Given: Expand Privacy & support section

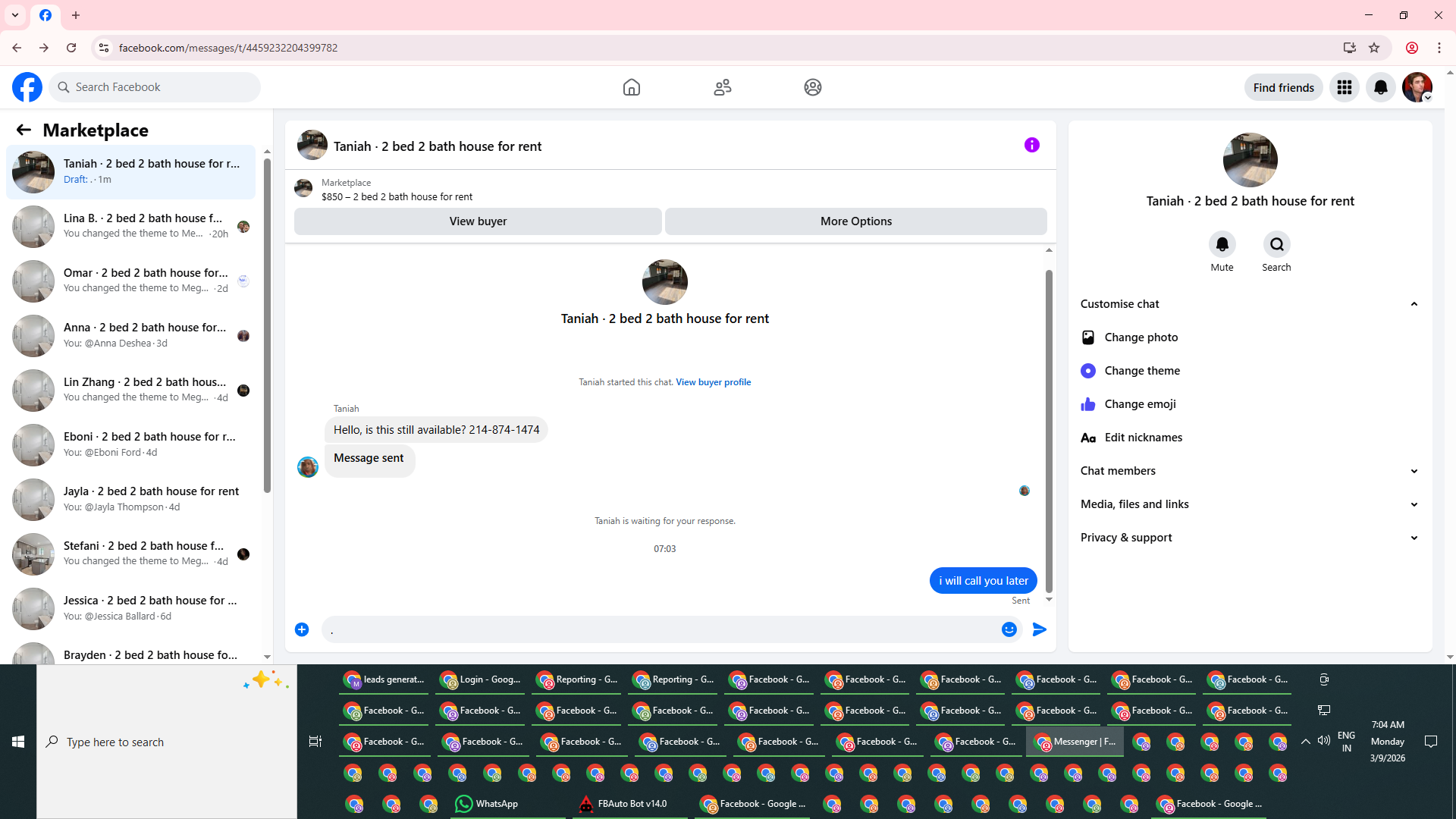Looking at the screenshot, I should (x=1414, y=538).
